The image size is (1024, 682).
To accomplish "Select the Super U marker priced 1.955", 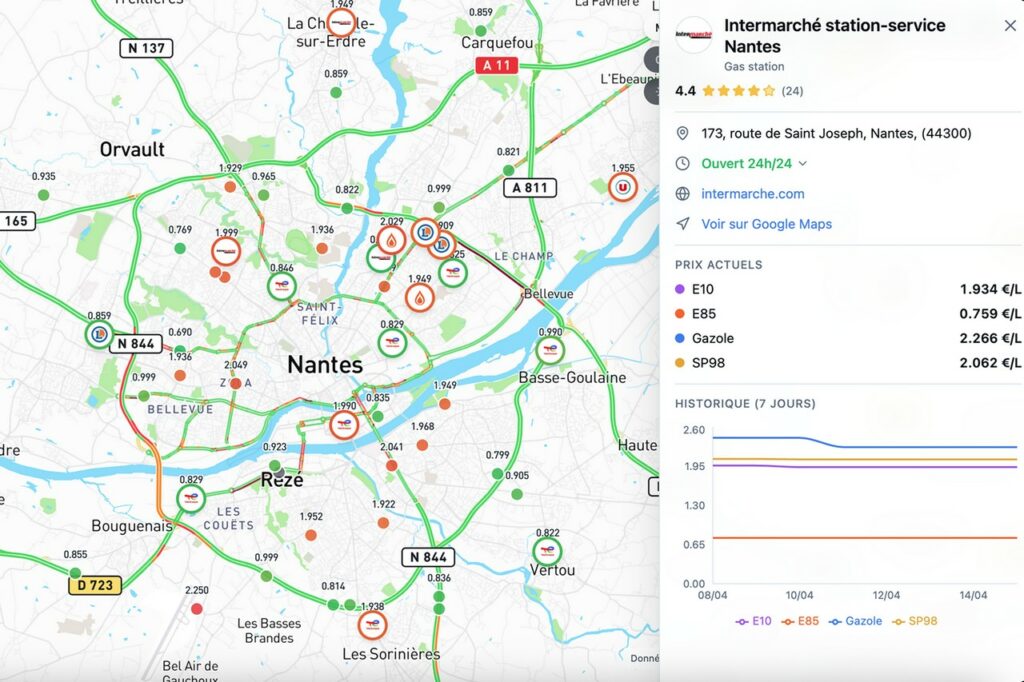I will (x=623, y=187).
